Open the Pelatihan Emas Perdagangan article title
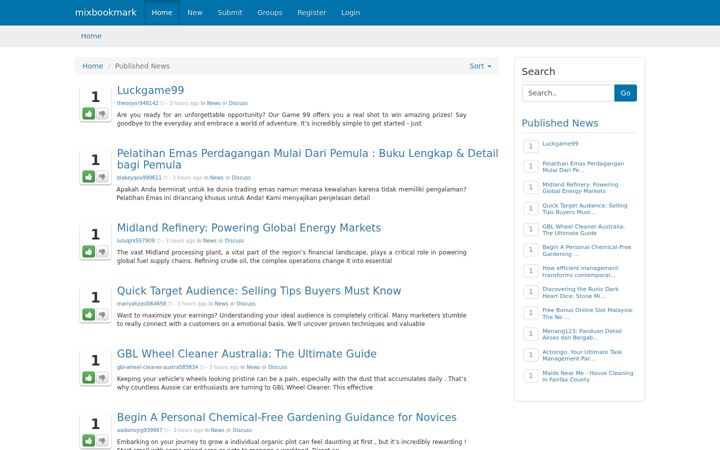This screenshot has height=450, width=720. pos(307,159)
